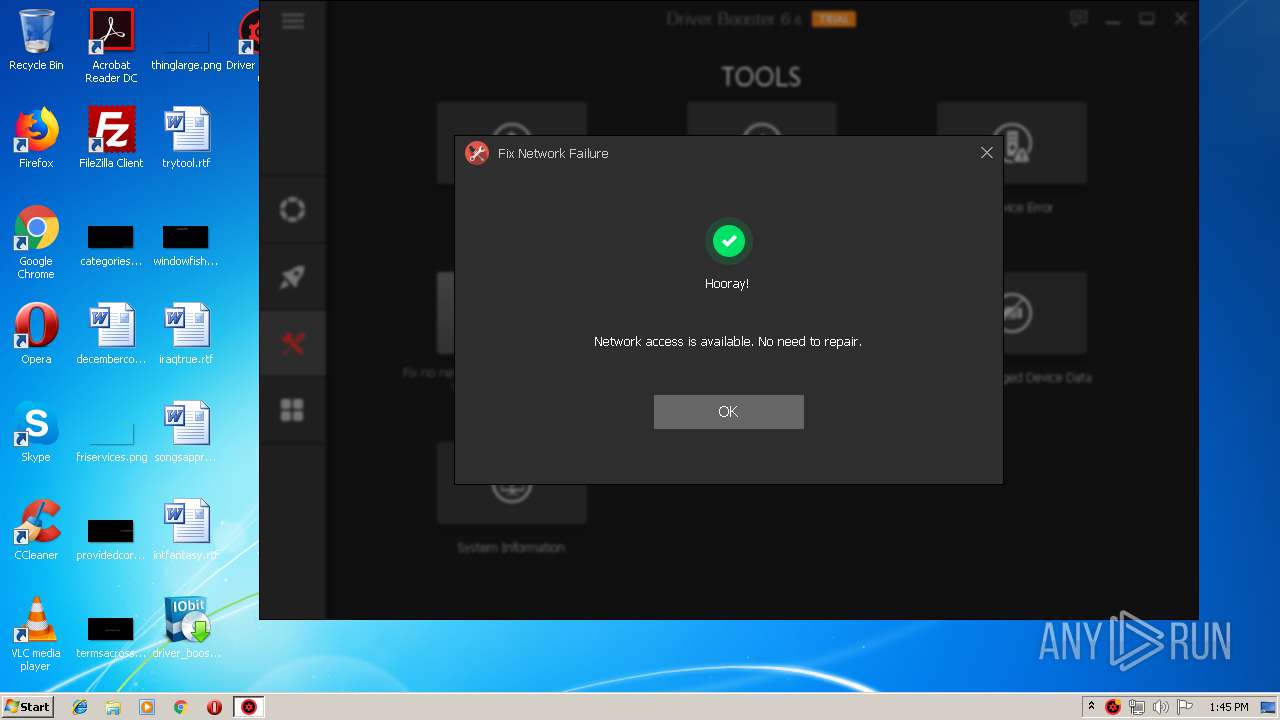Select the CCleaner desktop shortcut
The width and height of the screenshot is (1280, 720).
pyautogui.click(x=36, y=530)
